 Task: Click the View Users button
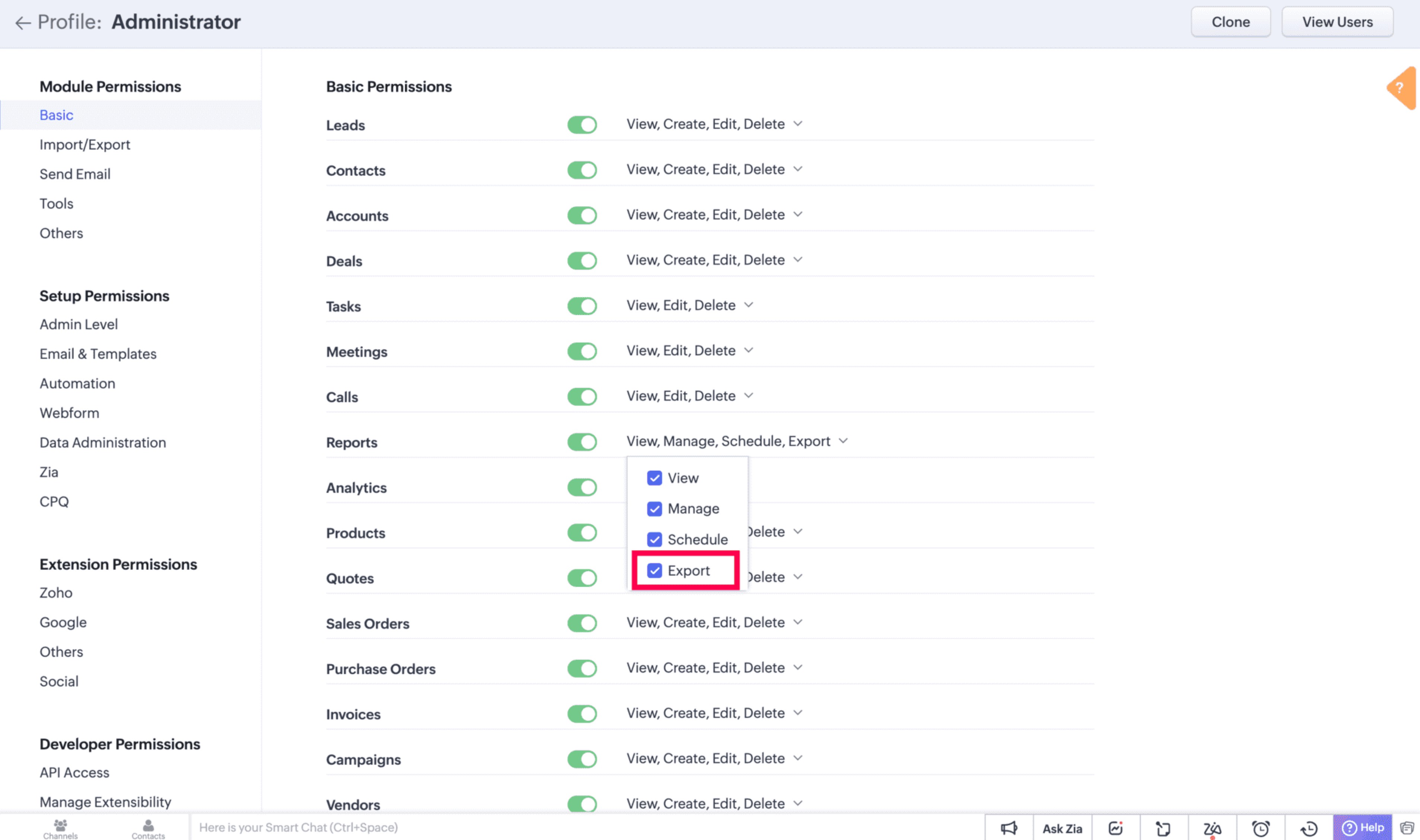[1337, 22]
